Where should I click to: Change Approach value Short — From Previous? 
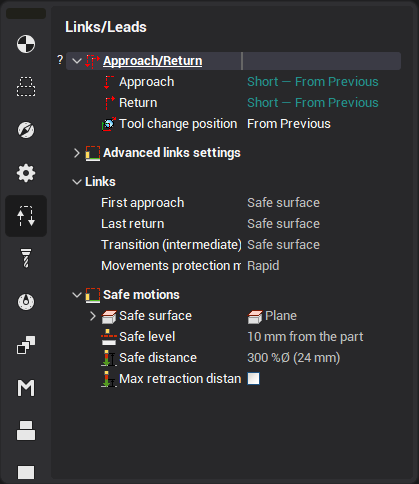click(313, 82)
